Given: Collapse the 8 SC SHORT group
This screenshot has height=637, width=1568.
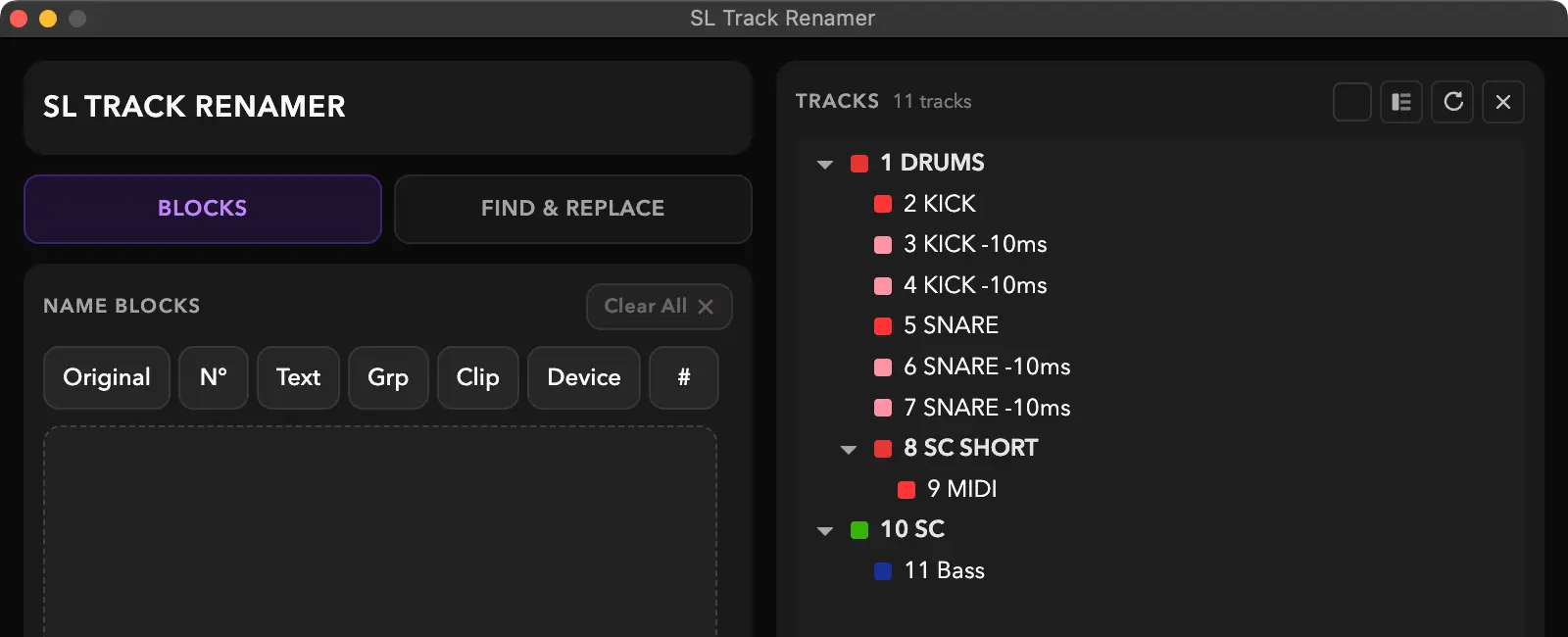Looking at the screenshot, I should [x=849, y=449].
